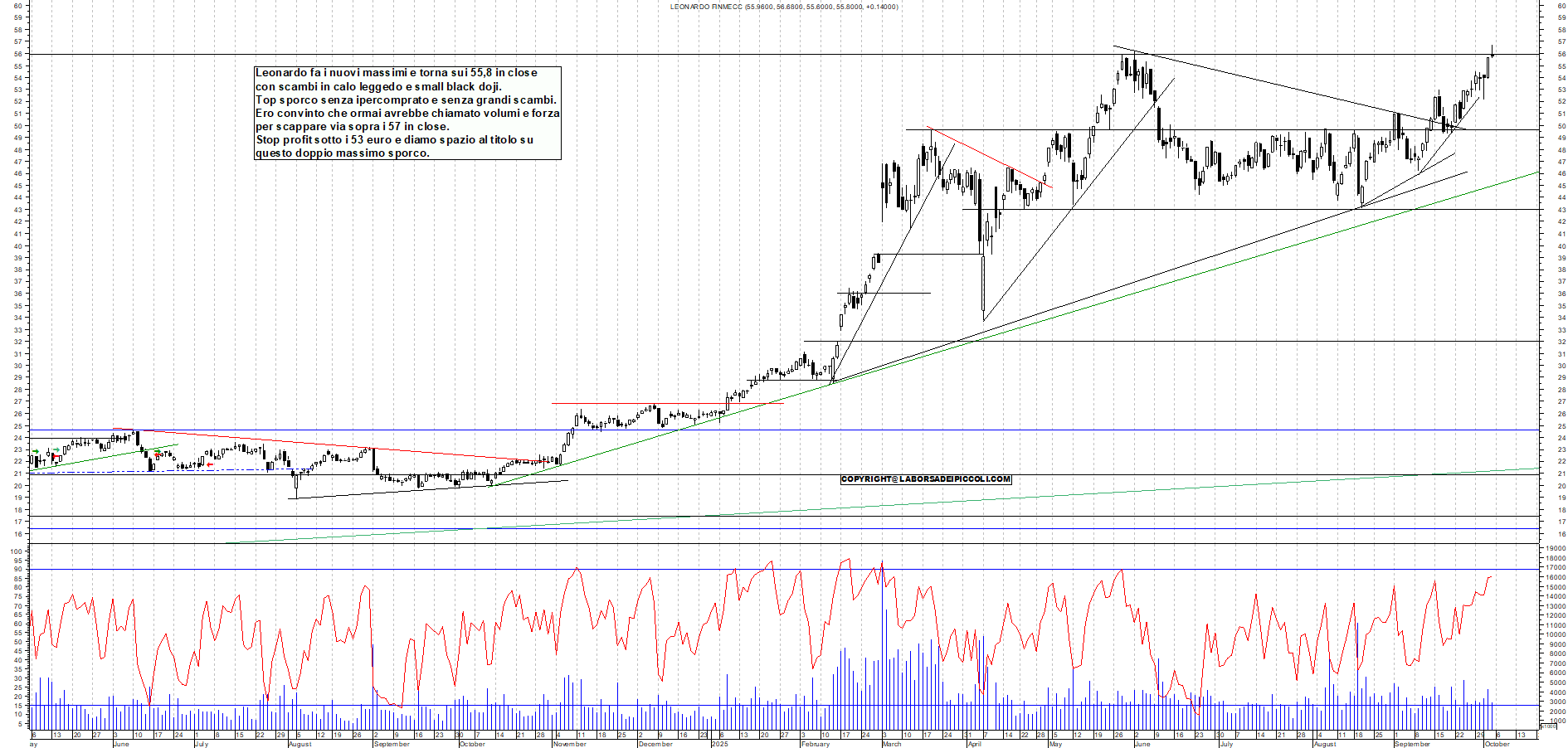Select the February label on the time axis

tap(815, 744)
